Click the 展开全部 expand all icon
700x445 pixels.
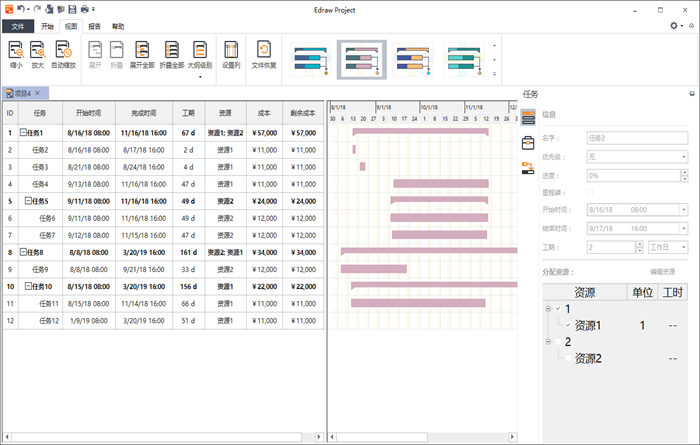[x=142, y=50]
